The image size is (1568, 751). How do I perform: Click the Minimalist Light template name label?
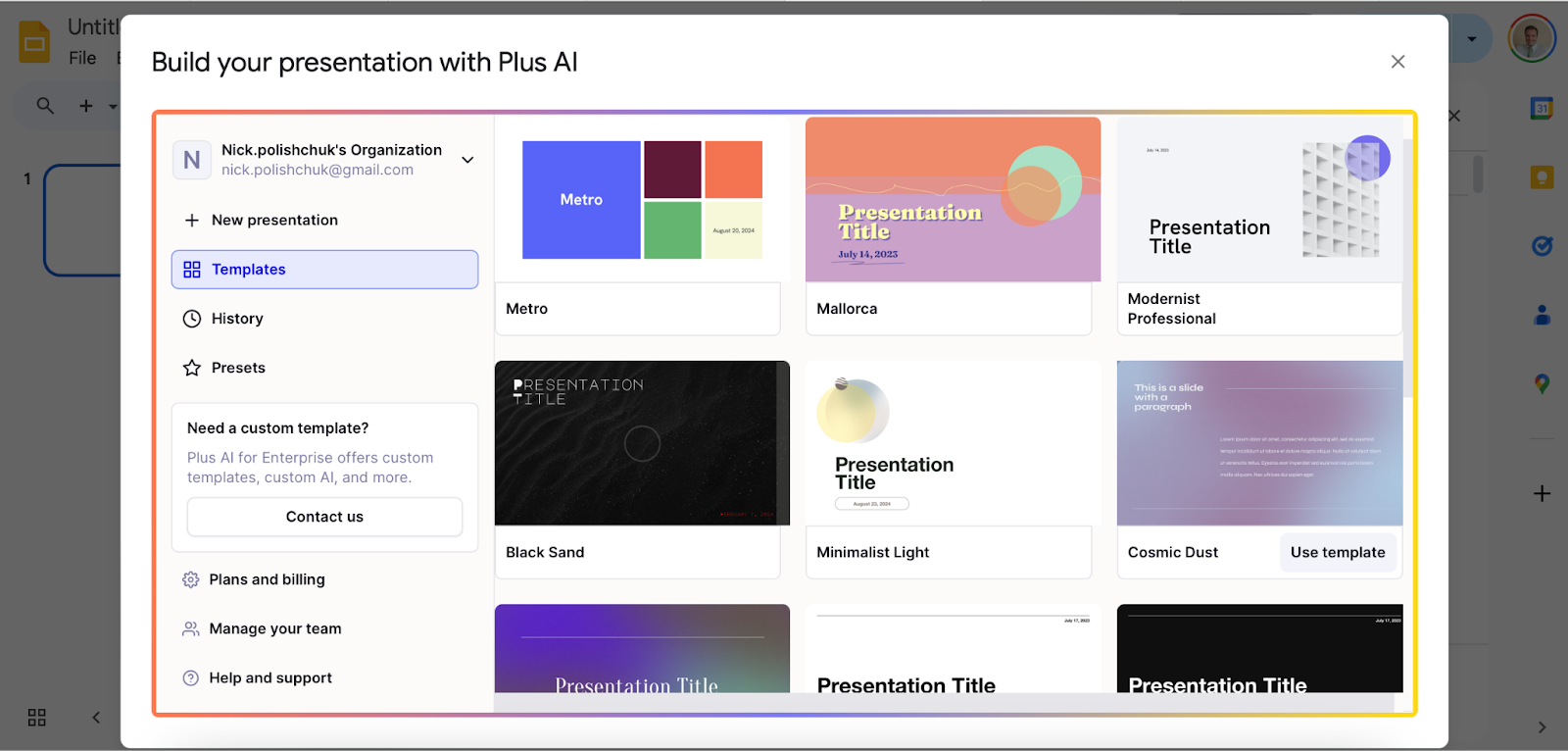(872, 553)
